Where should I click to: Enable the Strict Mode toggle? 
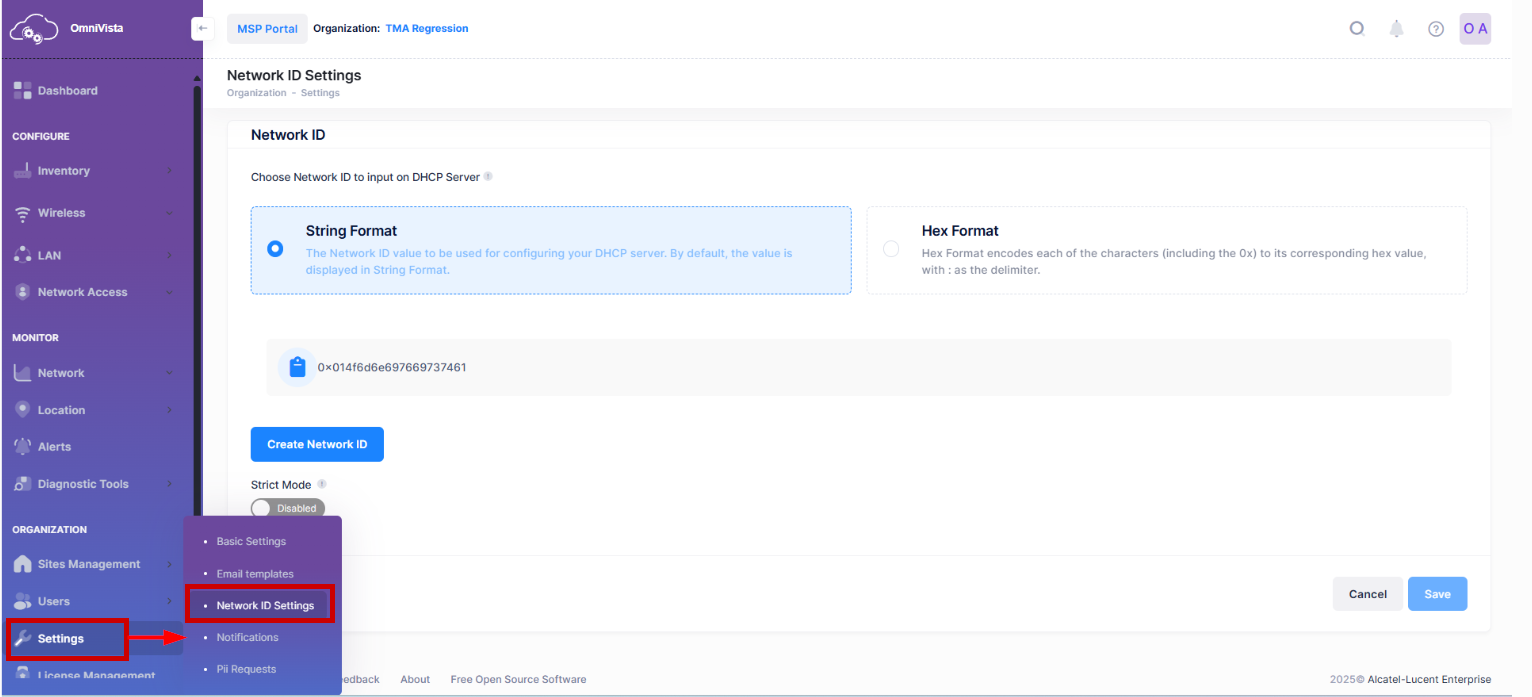coord(288,507)
